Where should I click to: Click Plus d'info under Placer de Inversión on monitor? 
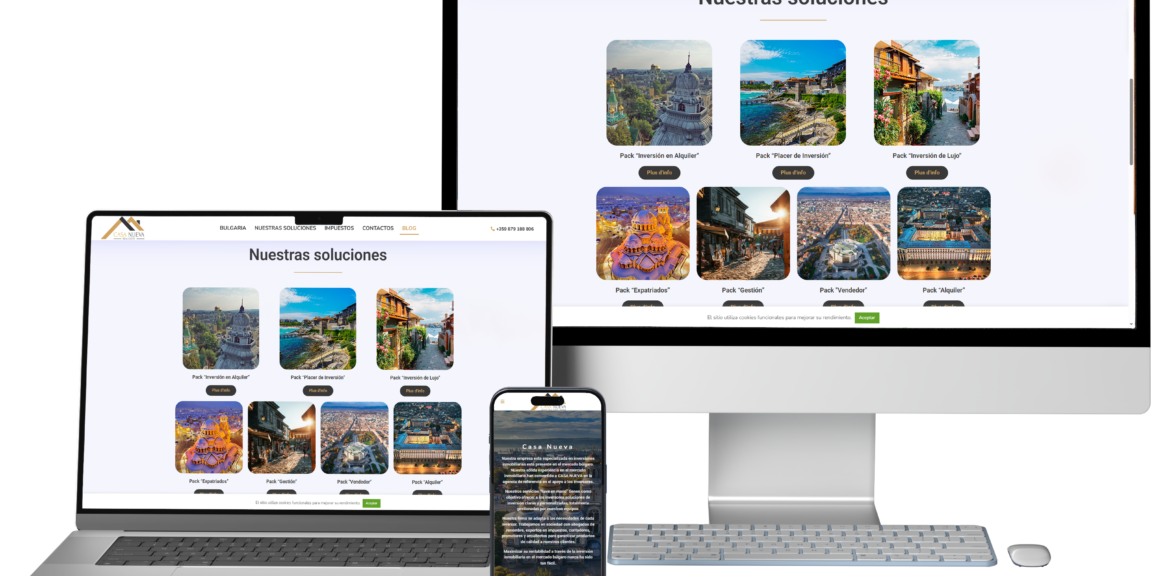(793, 172)
